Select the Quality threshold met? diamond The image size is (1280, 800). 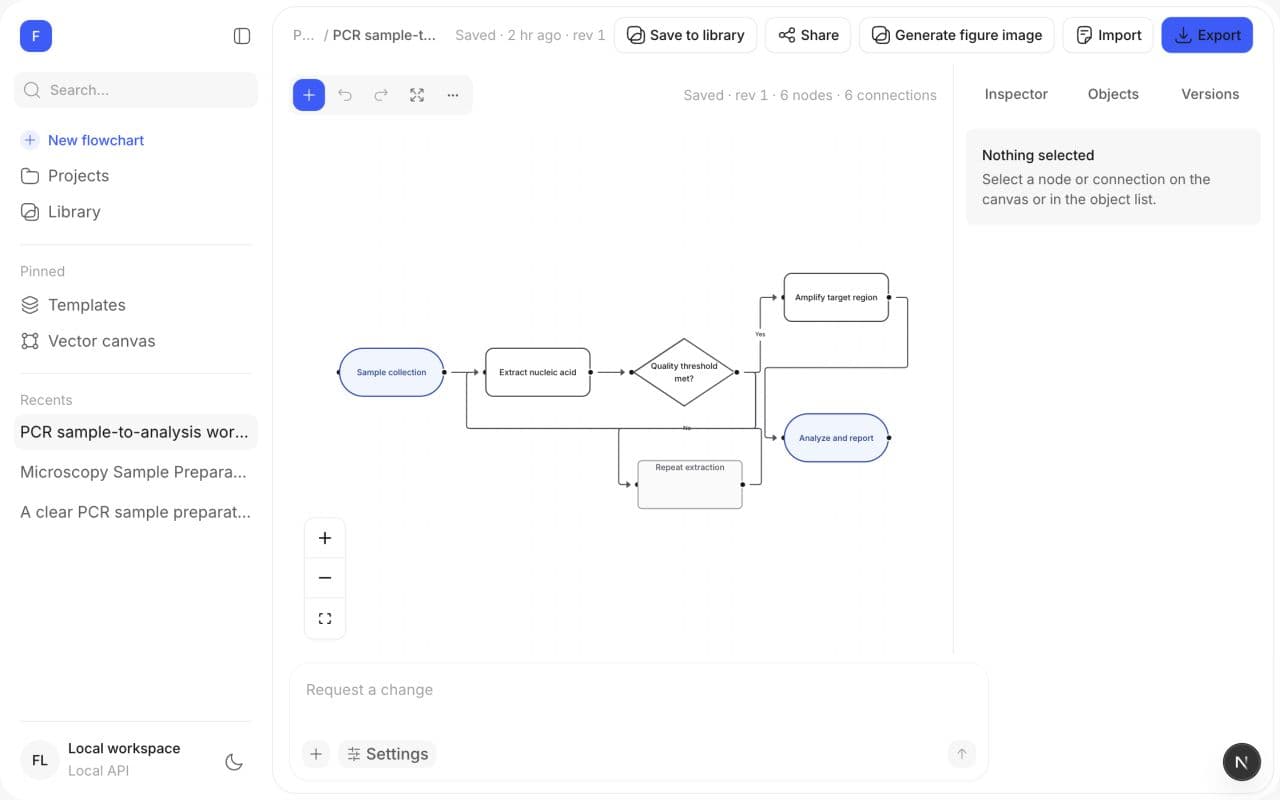(684, 372)
